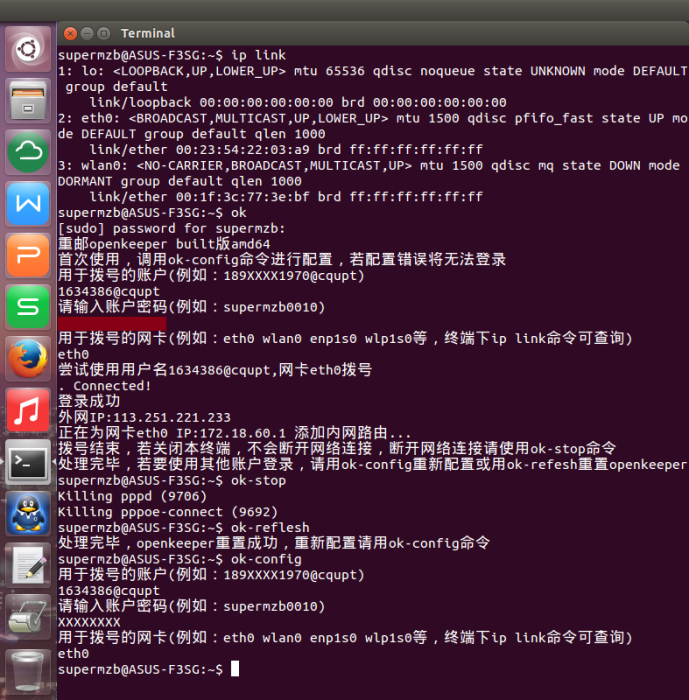Open the Trash at the dock bottom
The width and height of the screenshot is (689, 700).
click(x=28, y=670)
